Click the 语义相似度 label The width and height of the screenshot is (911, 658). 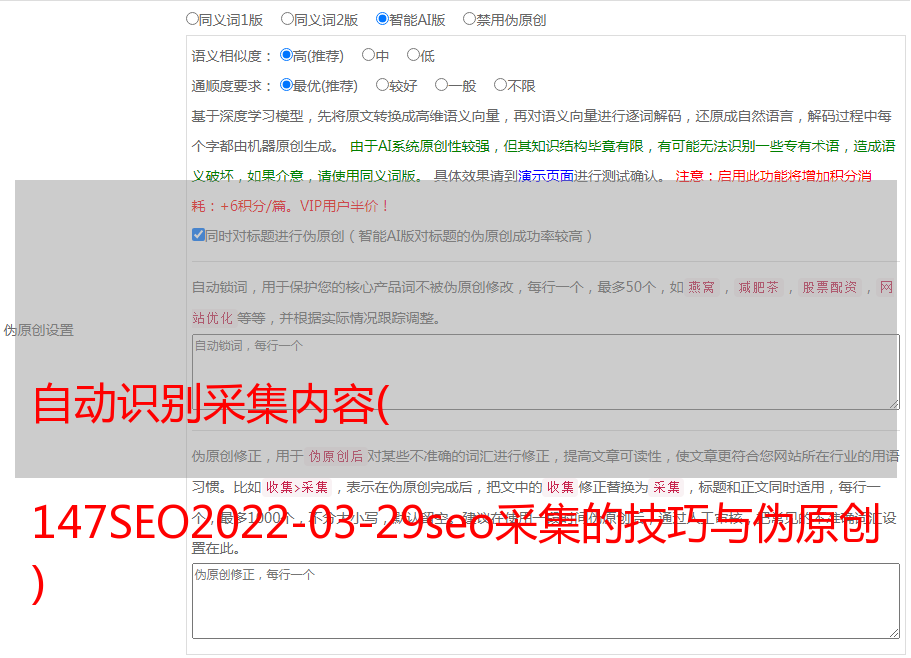231,56
